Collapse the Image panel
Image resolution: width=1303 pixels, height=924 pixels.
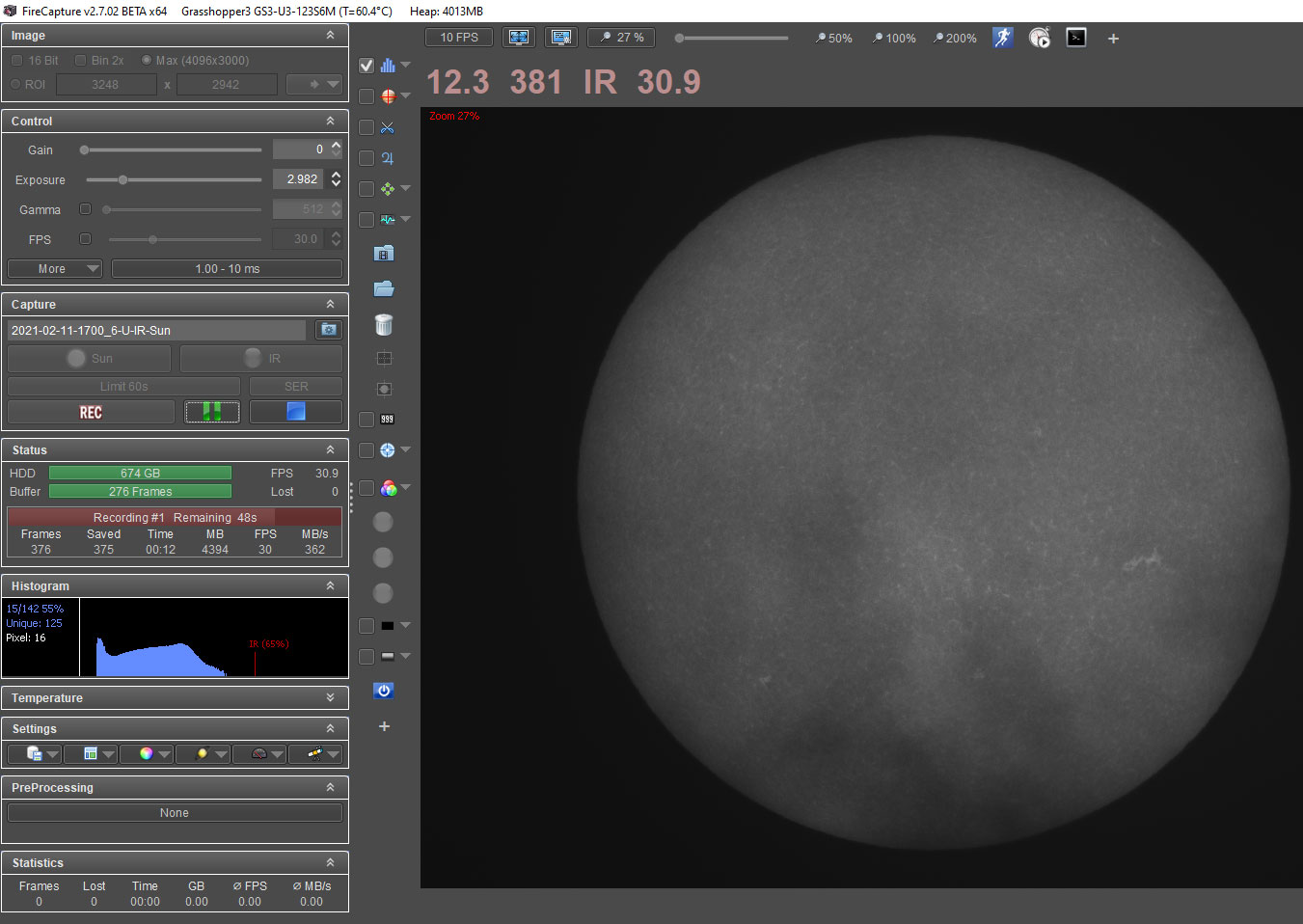point(330,36)
